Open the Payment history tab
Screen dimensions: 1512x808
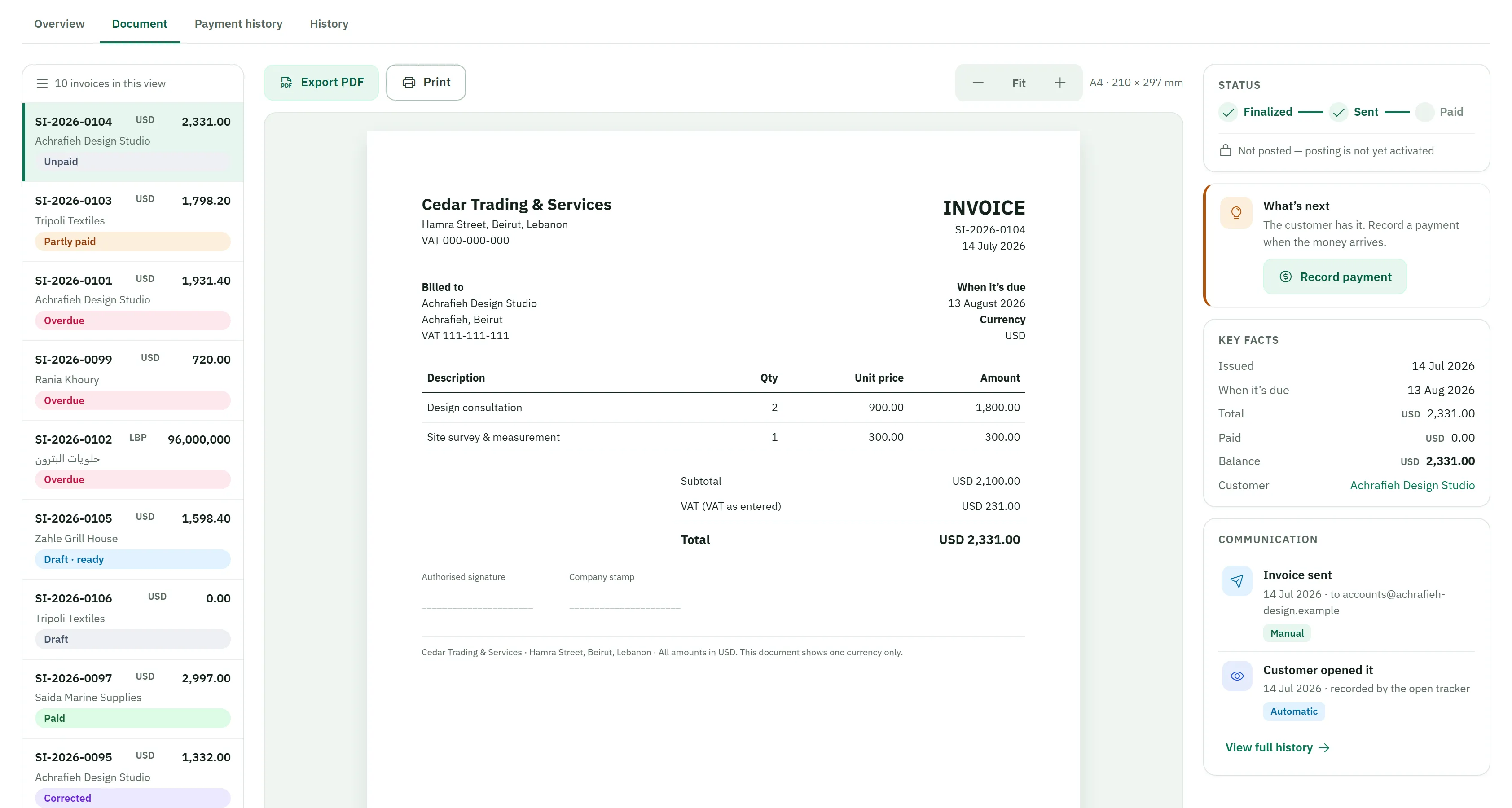coord(238,24)
